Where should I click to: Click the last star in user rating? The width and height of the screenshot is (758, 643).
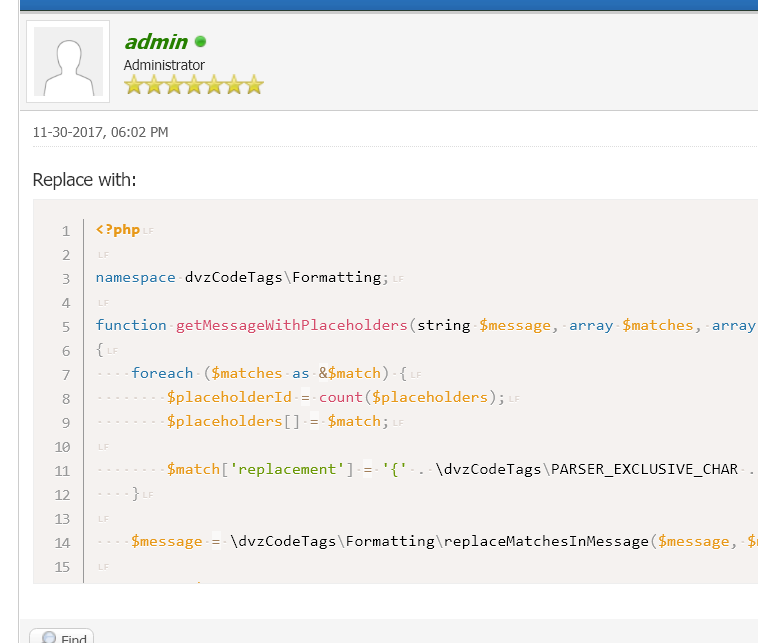(x=253, y=85)
